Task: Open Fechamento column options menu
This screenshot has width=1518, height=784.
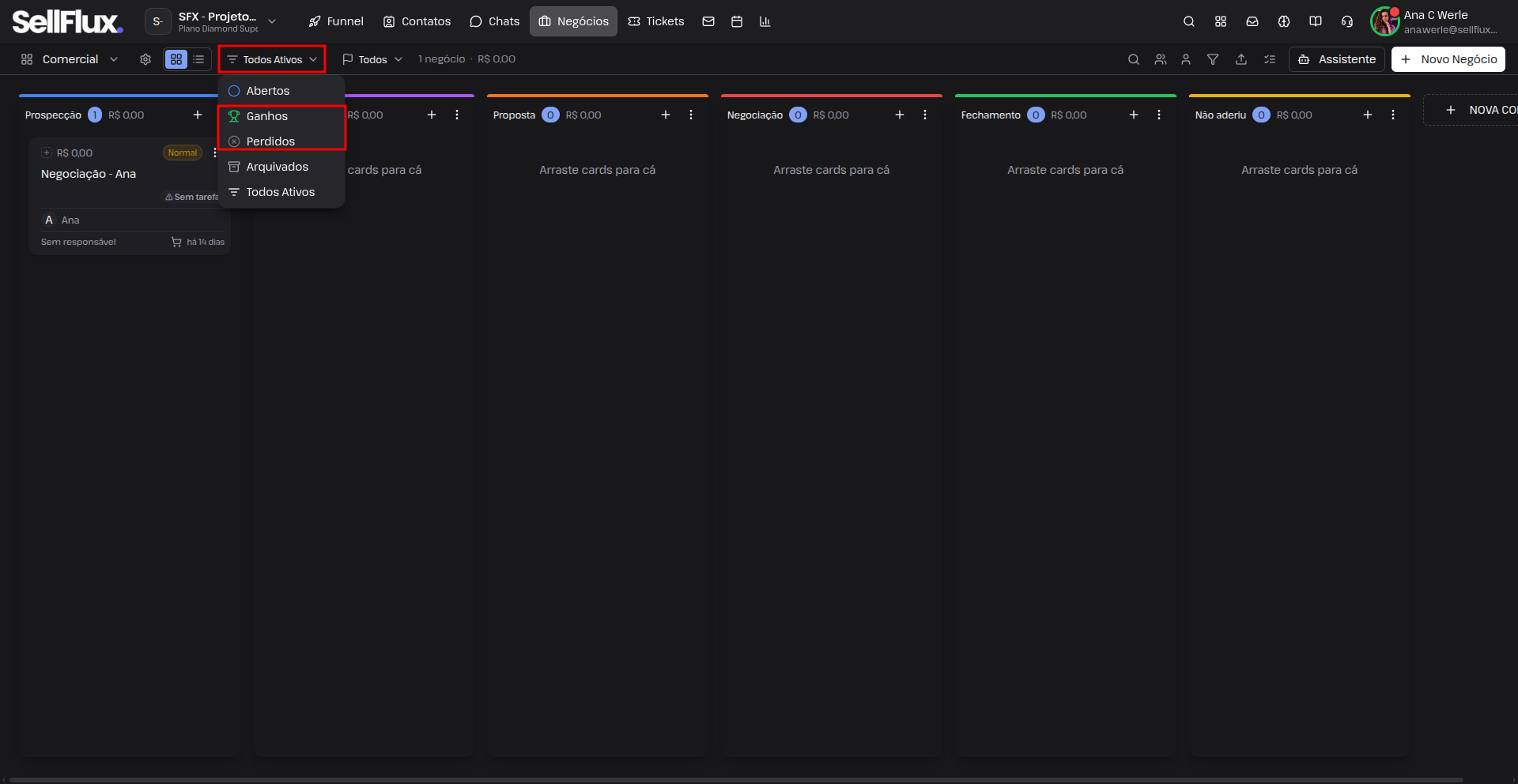Action: [x=1159, y=115]
